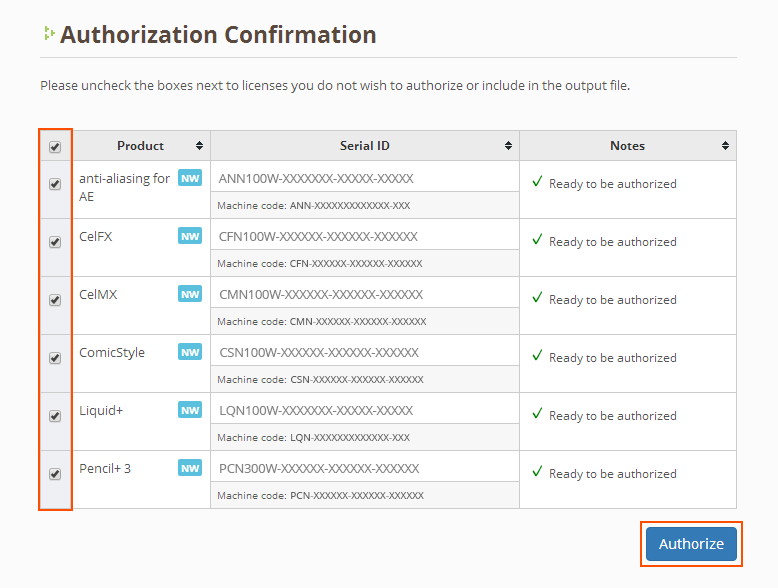778x588 pixels.
Task: Click the CelMX machine code text
Action: (x=321, y=322)
